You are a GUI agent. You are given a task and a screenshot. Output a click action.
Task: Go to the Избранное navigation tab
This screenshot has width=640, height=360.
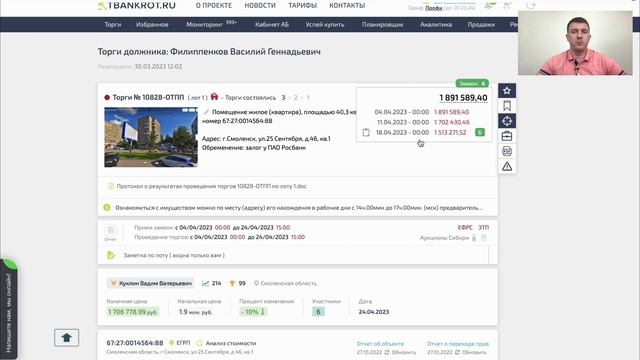[152, 24]
